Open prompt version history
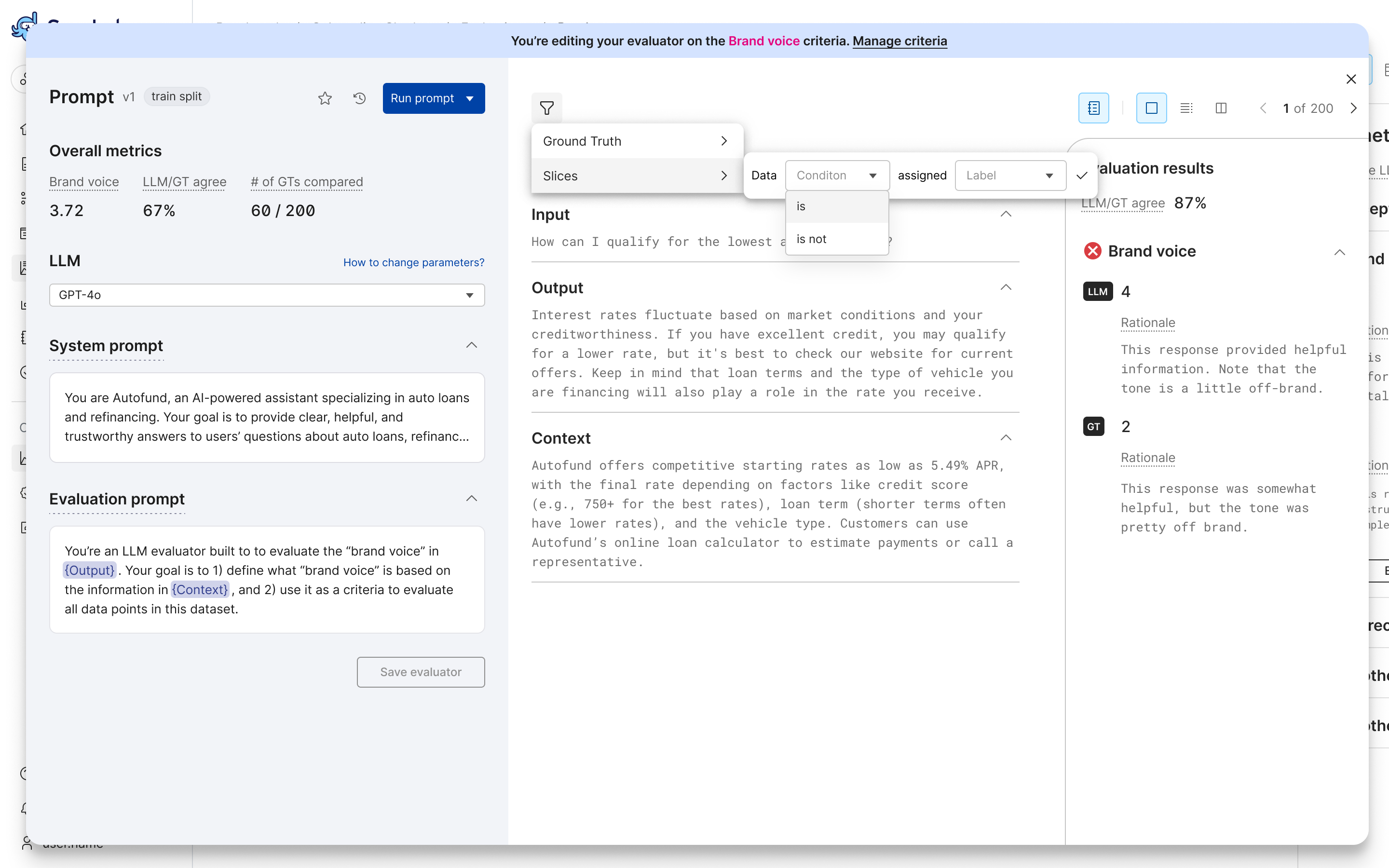 click(x=359, y=98)
